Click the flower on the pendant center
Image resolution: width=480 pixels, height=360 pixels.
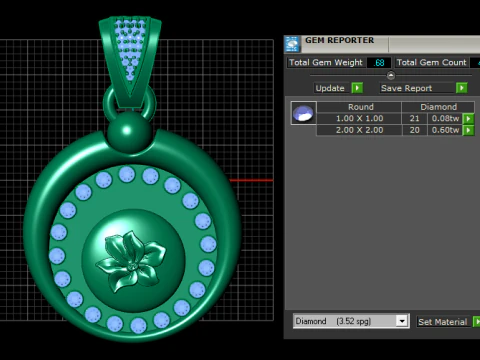[131, 261]
